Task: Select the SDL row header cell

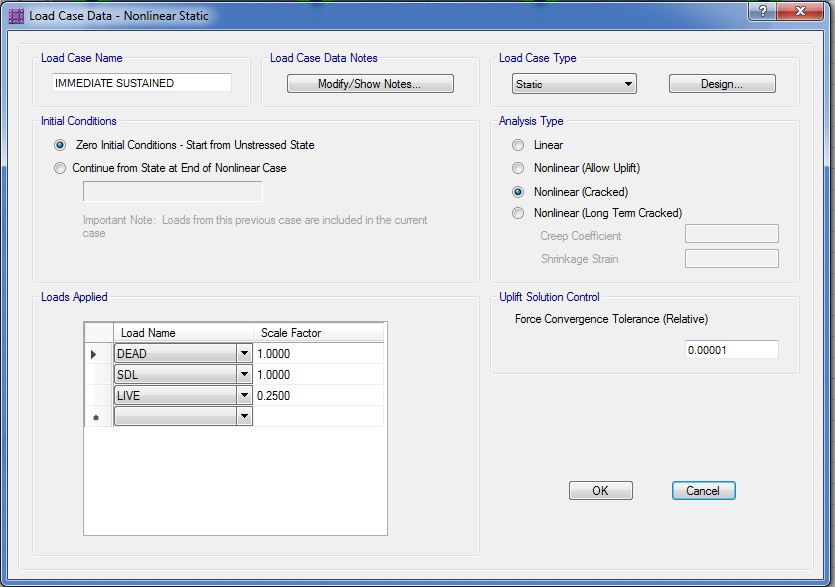Action: tap(99, 374)
